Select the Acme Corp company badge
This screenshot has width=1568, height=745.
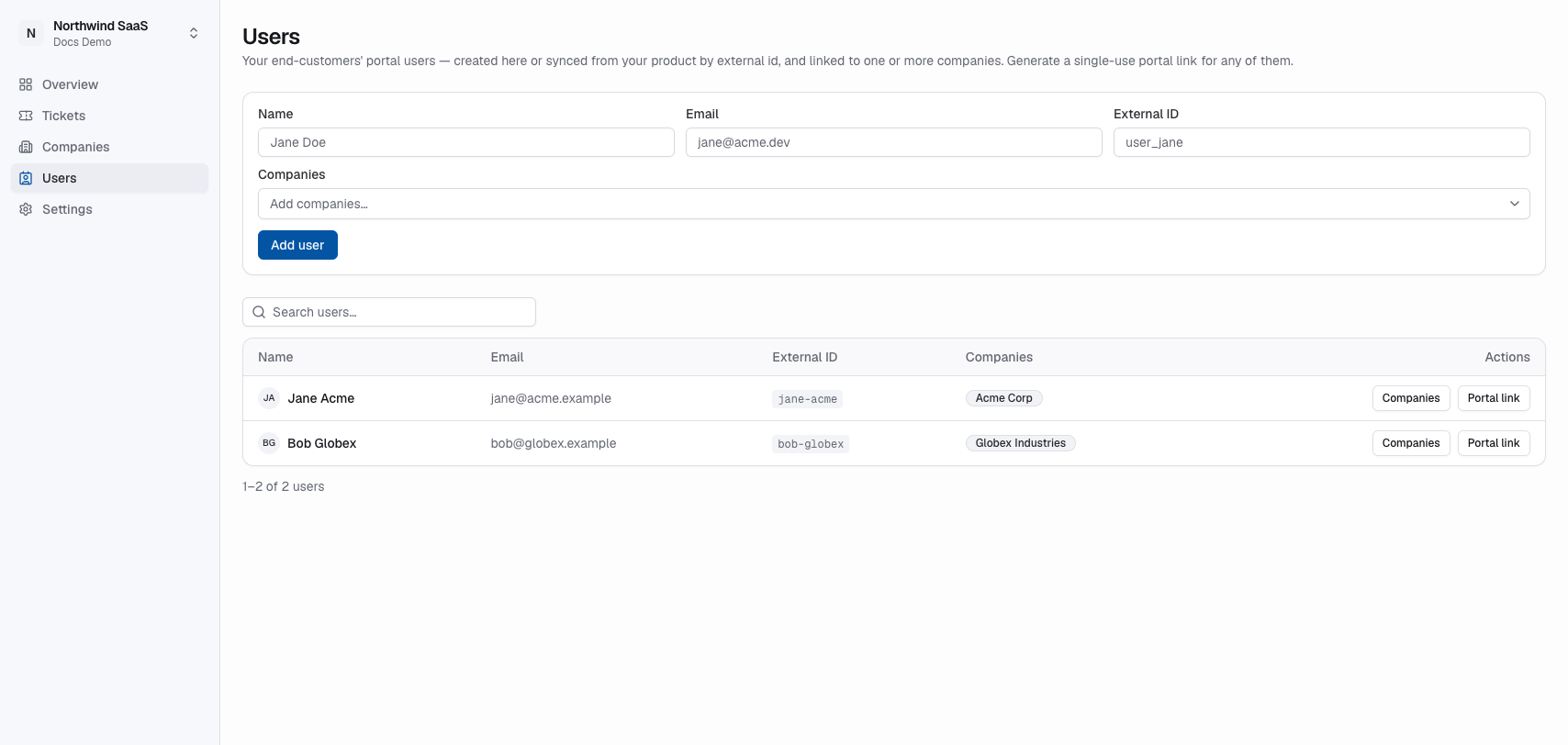(x=1003, y=398)
